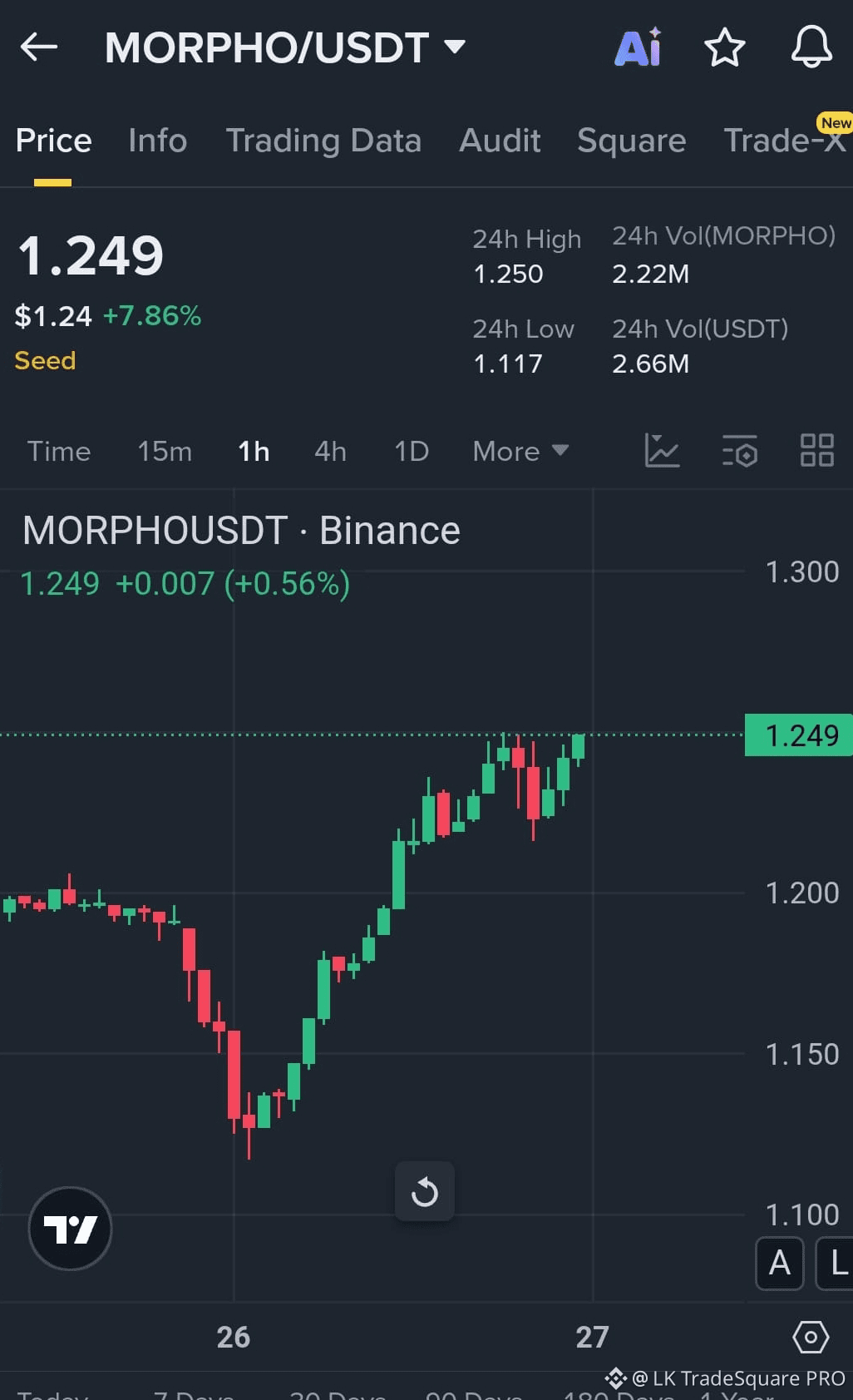Open the MORPHO/USDT pair selector dropdown
The height and width of the screenshot is (1400, 853).
(x=285, y=47)
